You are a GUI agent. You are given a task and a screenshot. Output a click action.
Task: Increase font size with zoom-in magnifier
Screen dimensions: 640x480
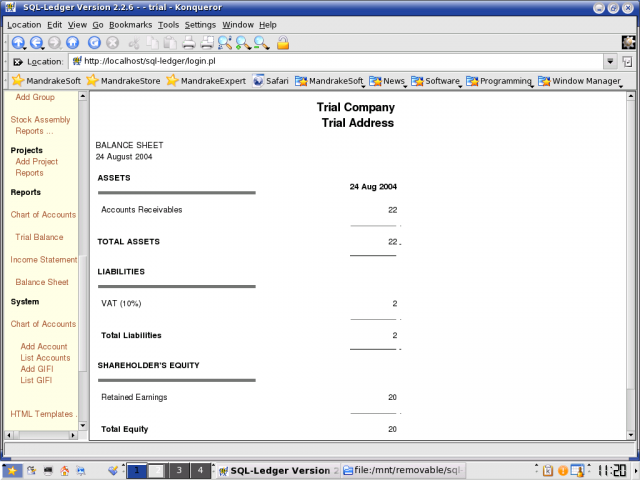(244, 42)
